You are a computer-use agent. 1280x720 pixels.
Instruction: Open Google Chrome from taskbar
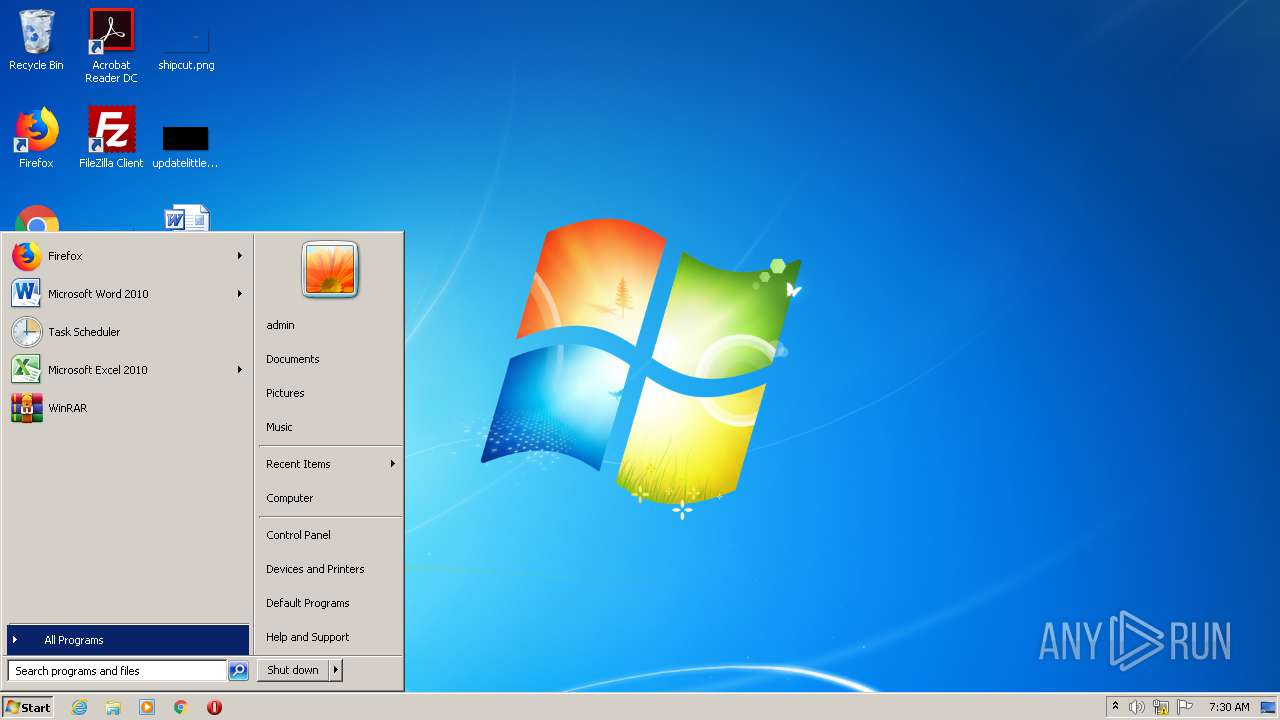pos(181,707)
